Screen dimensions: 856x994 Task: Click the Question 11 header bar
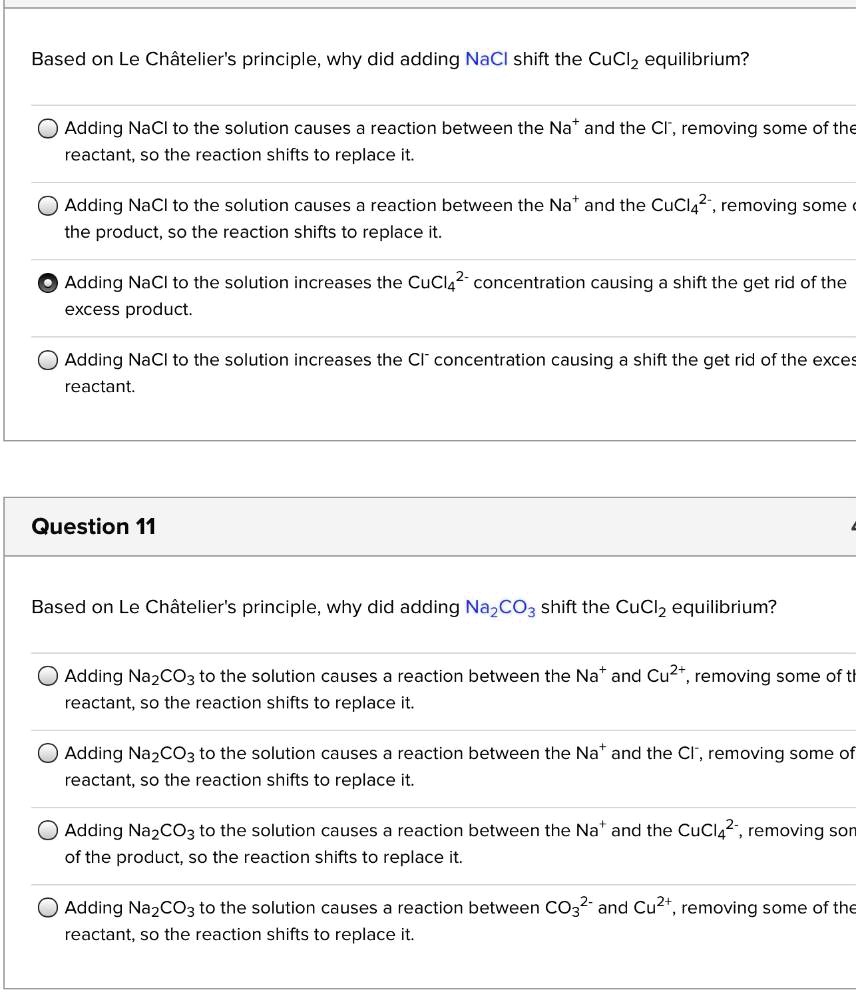[x=400, y=526]
